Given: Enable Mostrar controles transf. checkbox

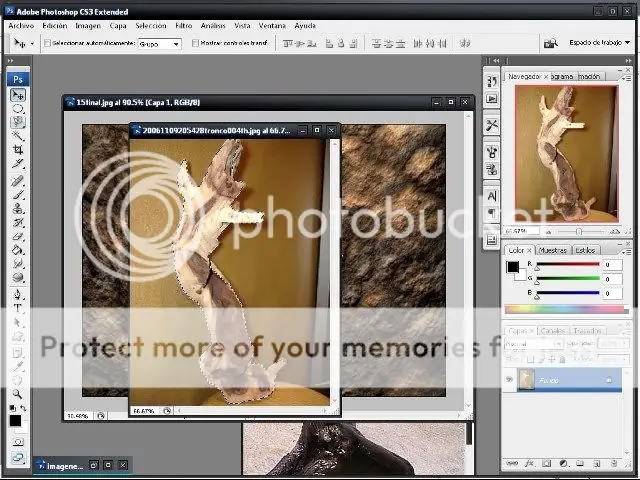Looking at the screenshot, I should pyautogui.click(x=195, y=43).
